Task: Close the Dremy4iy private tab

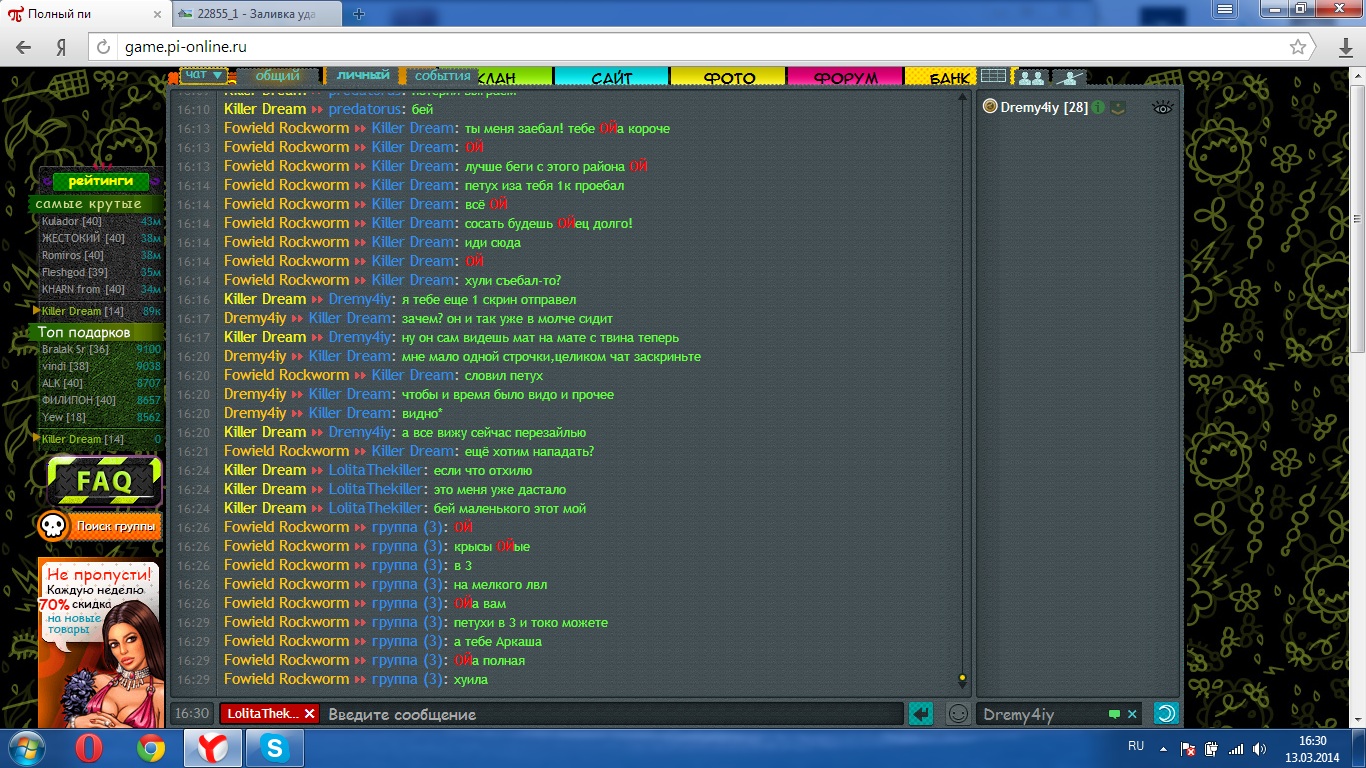Action: pyautogui.click(x=1132, y=714)
